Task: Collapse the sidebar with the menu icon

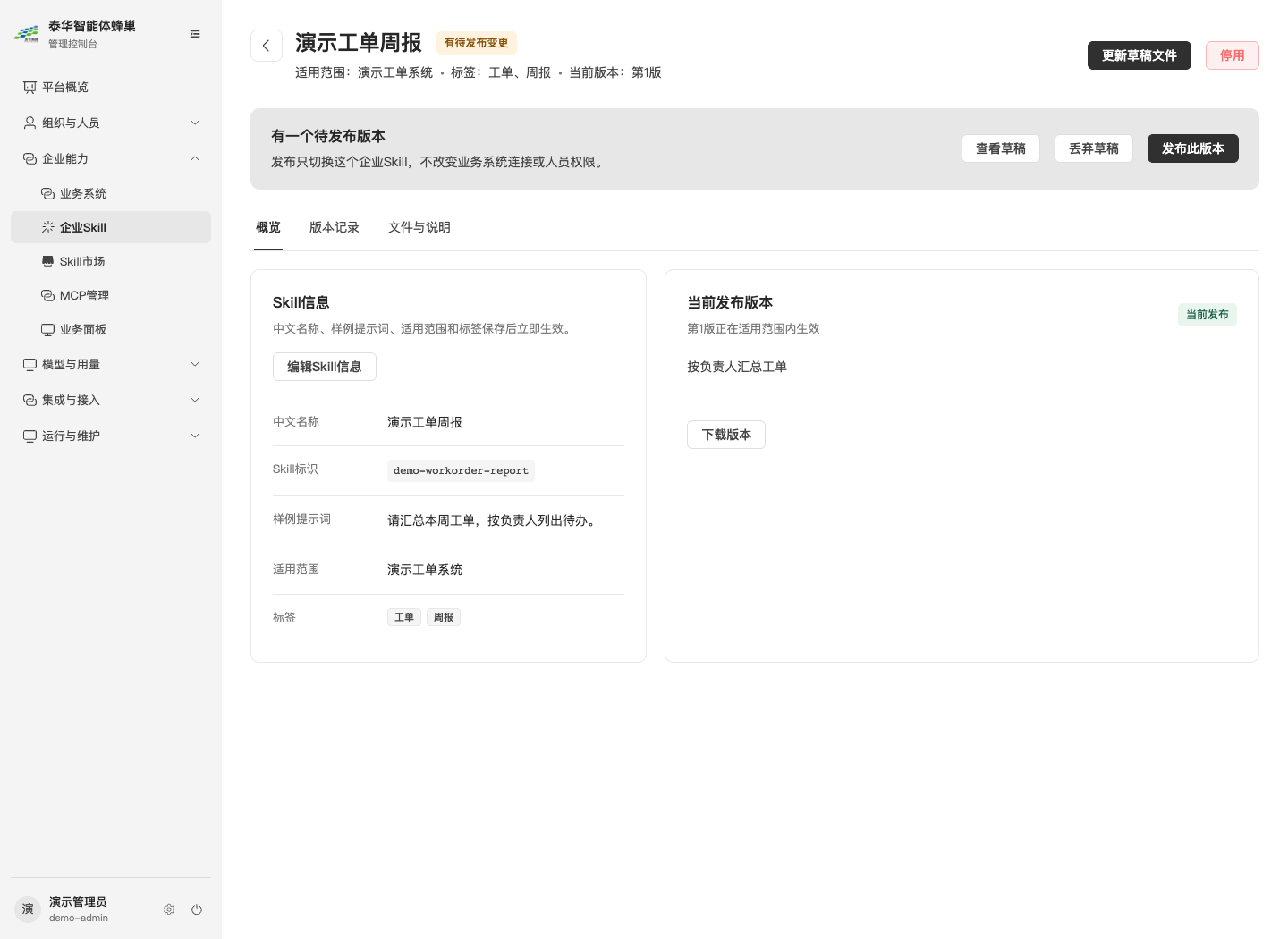Action: pyautogui.click(x=195, y=34)
